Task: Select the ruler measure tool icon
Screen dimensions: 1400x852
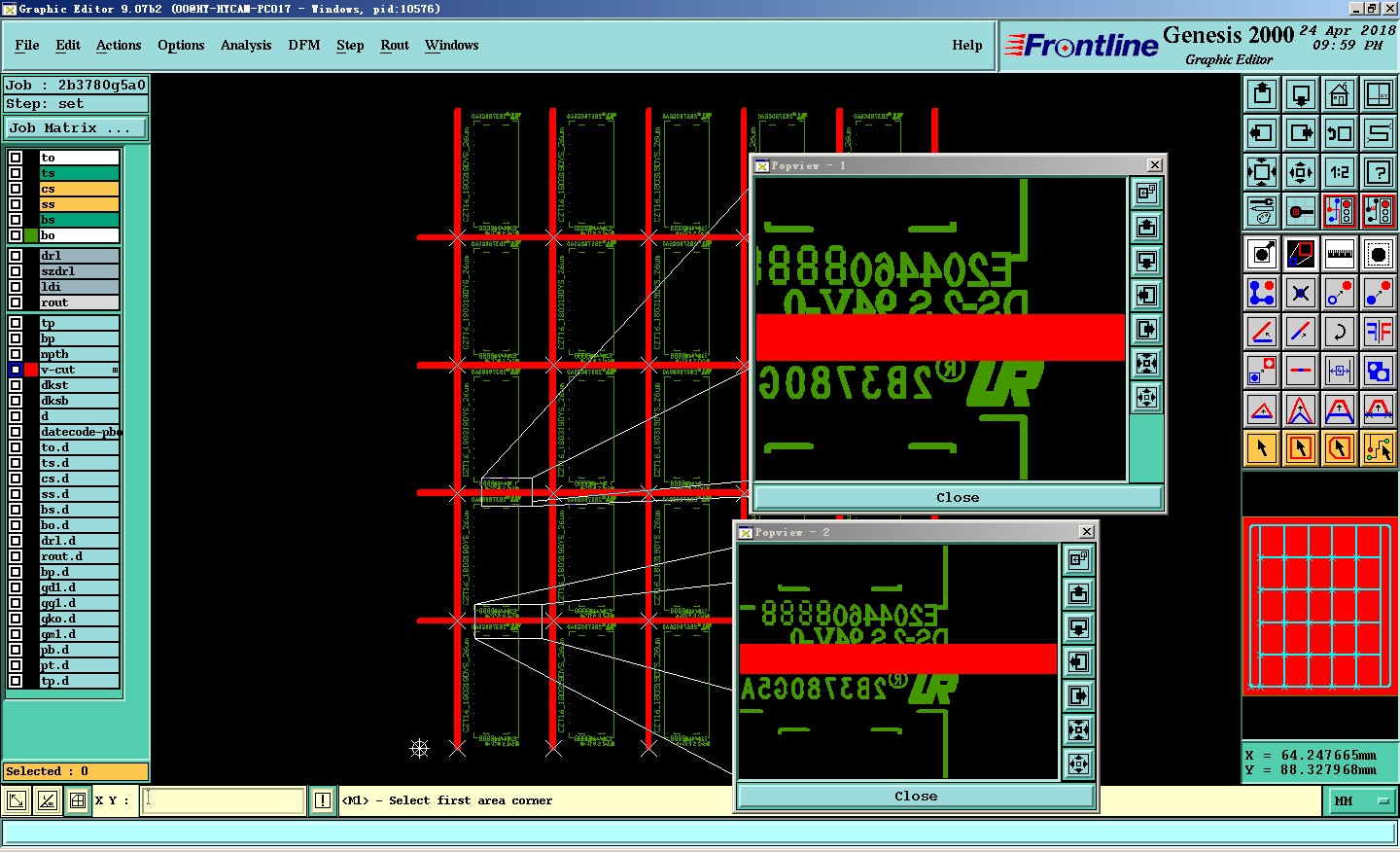Action: (x=1340, y=254)
